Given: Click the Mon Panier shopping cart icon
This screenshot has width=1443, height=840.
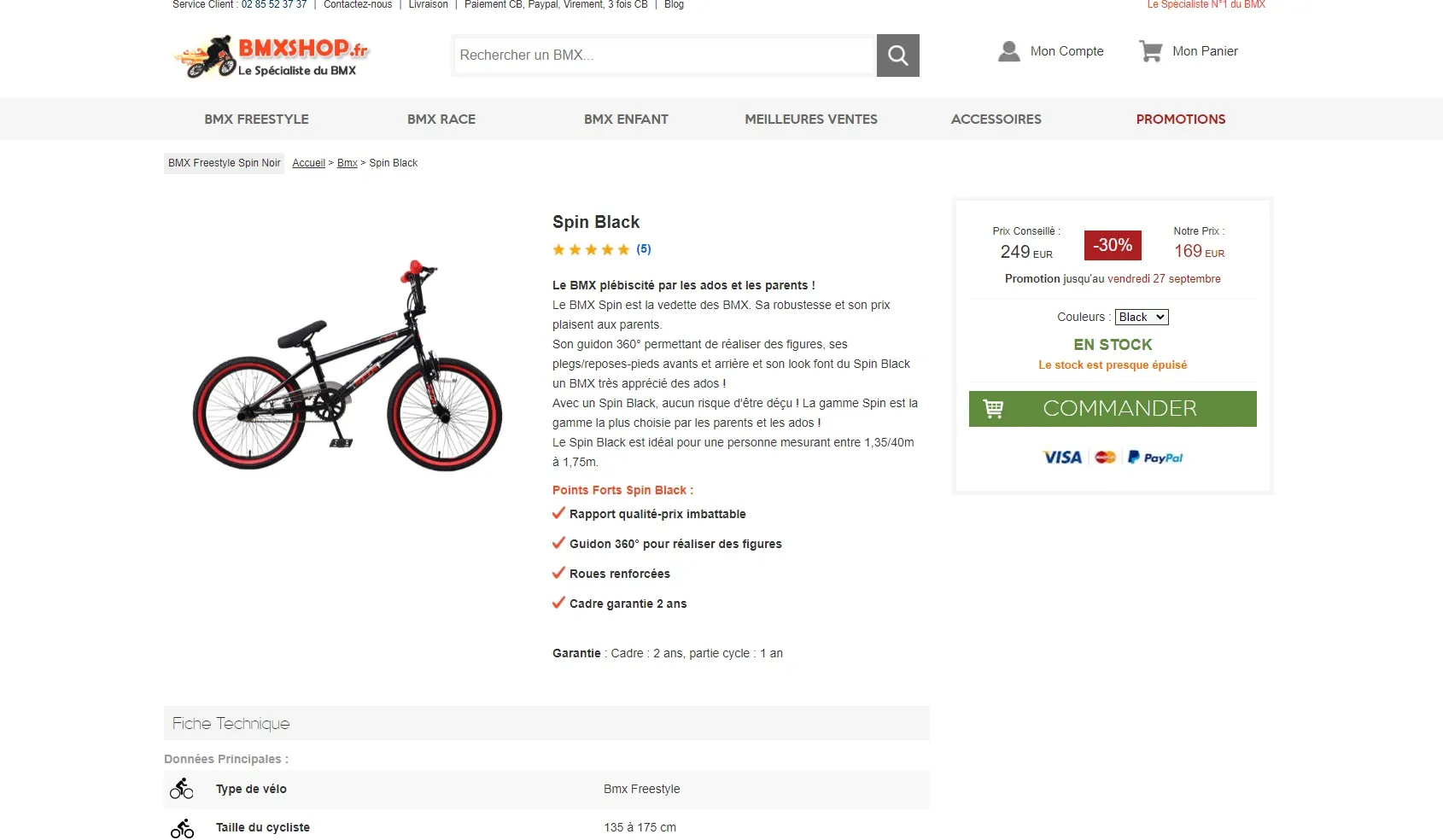Looking at the screenshot, I should 1150,51.
